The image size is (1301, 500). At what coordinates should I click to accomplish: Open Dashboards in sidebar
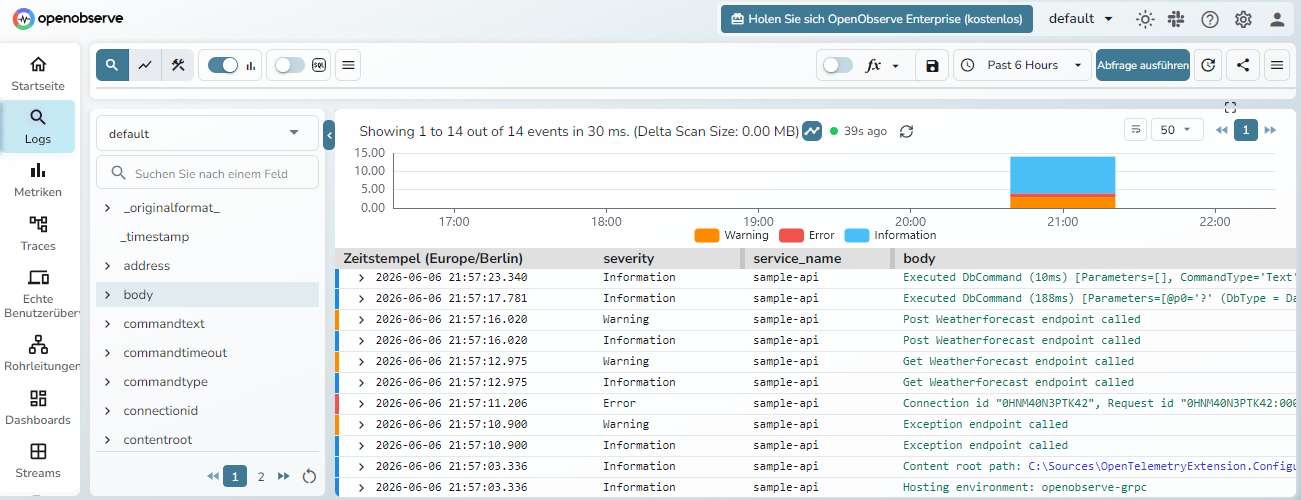38,407
